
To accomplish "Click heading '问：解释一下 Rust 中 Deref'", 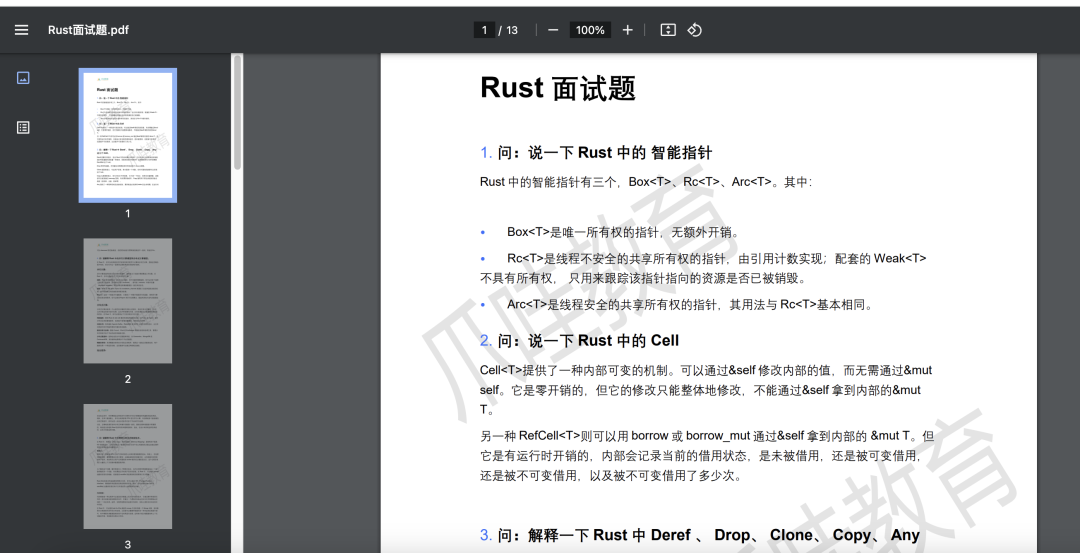I will [708, 535].
